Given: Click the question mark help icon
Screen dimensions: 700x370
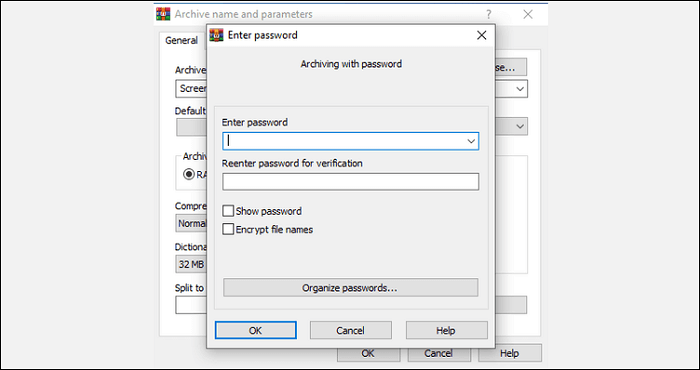Looking at the screenshot, I should (489, 15).
